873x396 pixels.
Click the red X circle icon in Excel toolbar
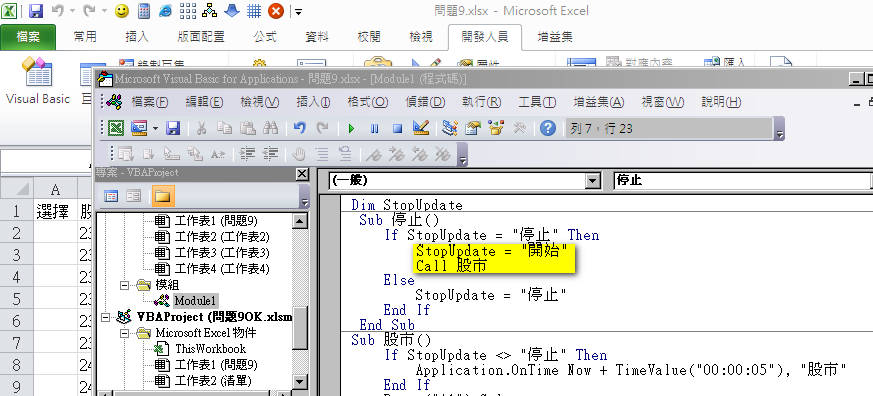pyautogui.click(x=276, y=11)
